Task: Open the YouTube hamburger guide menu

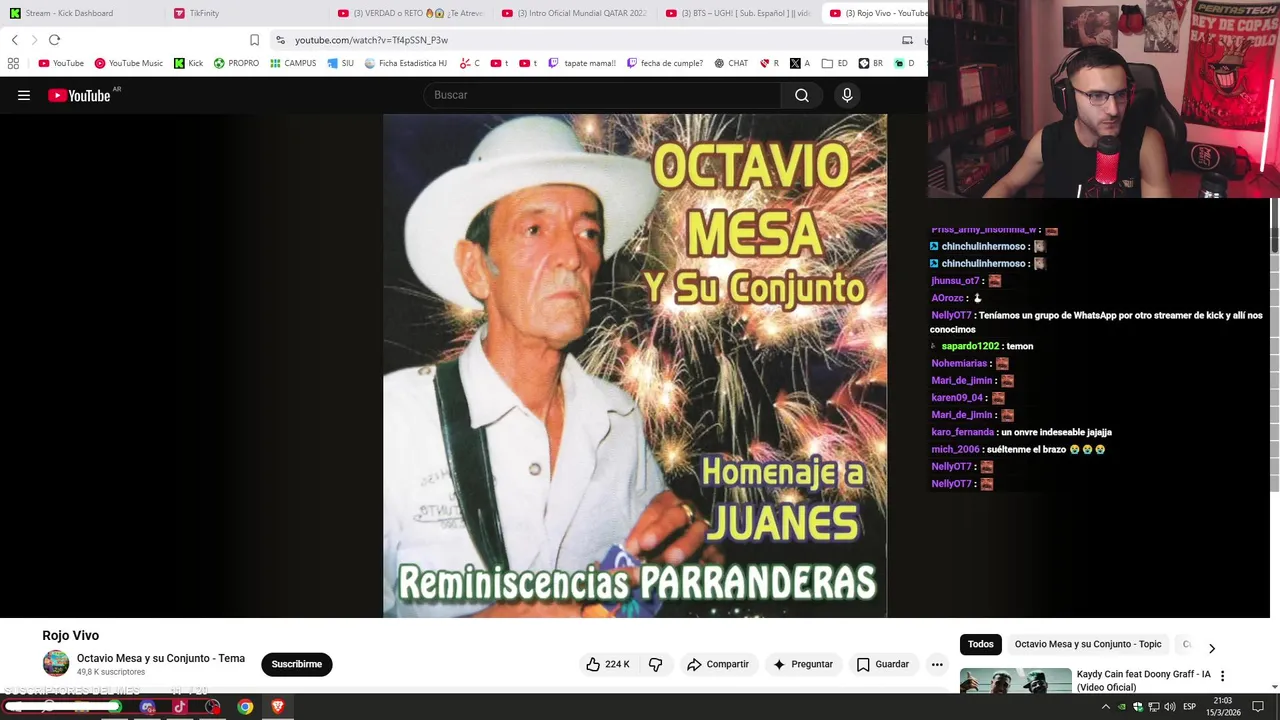Action: pos(24,95)
